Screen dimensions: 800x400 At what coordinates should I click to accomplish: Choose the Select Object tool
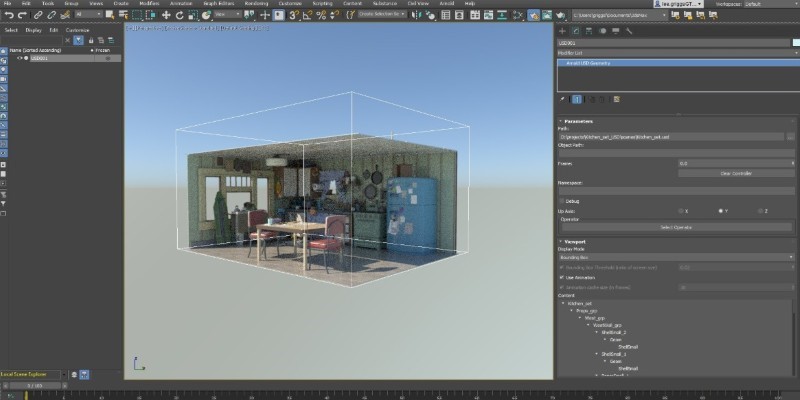tap(110, 15)
